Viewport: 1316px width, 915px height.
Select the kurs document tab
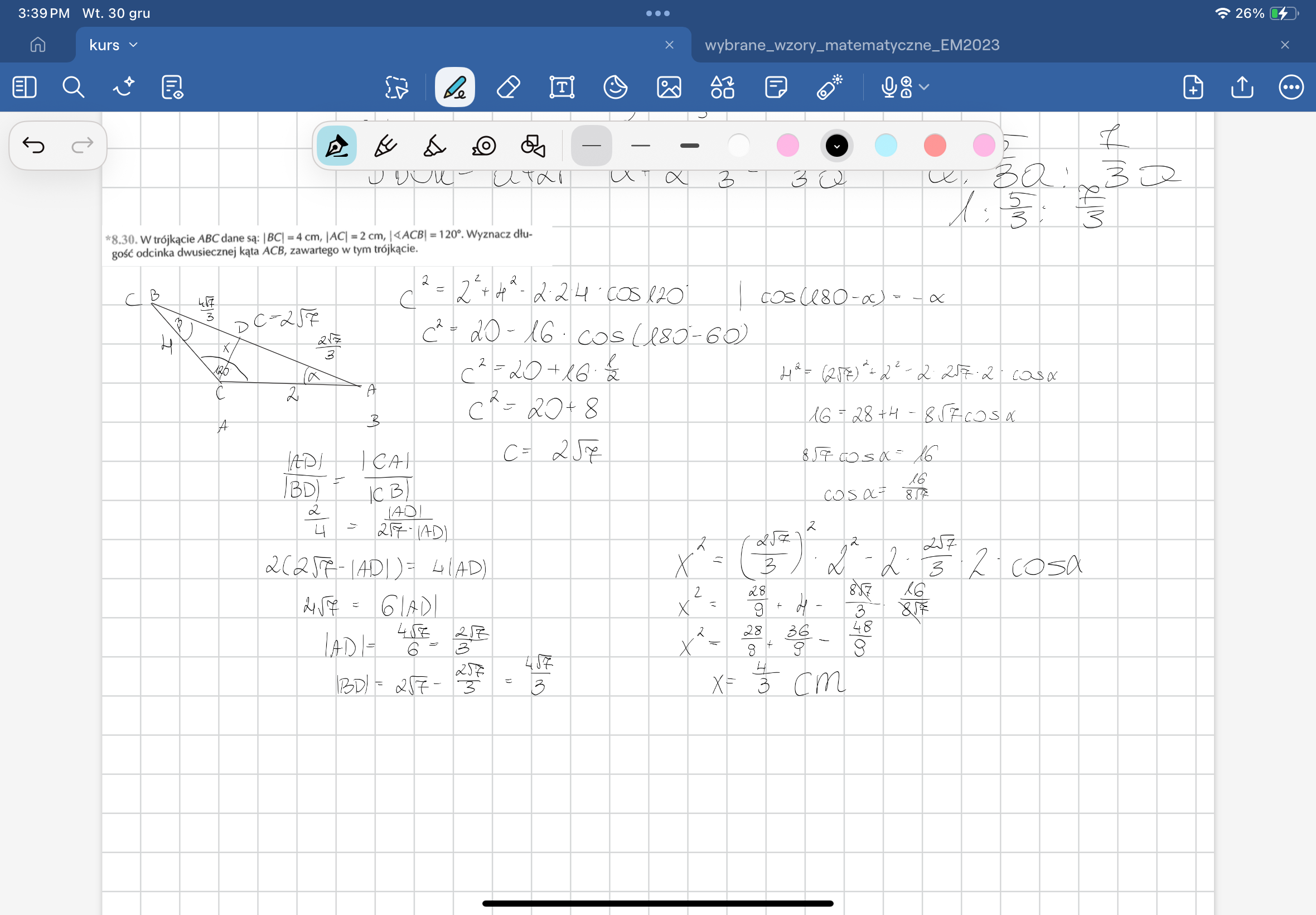(104, 45)
